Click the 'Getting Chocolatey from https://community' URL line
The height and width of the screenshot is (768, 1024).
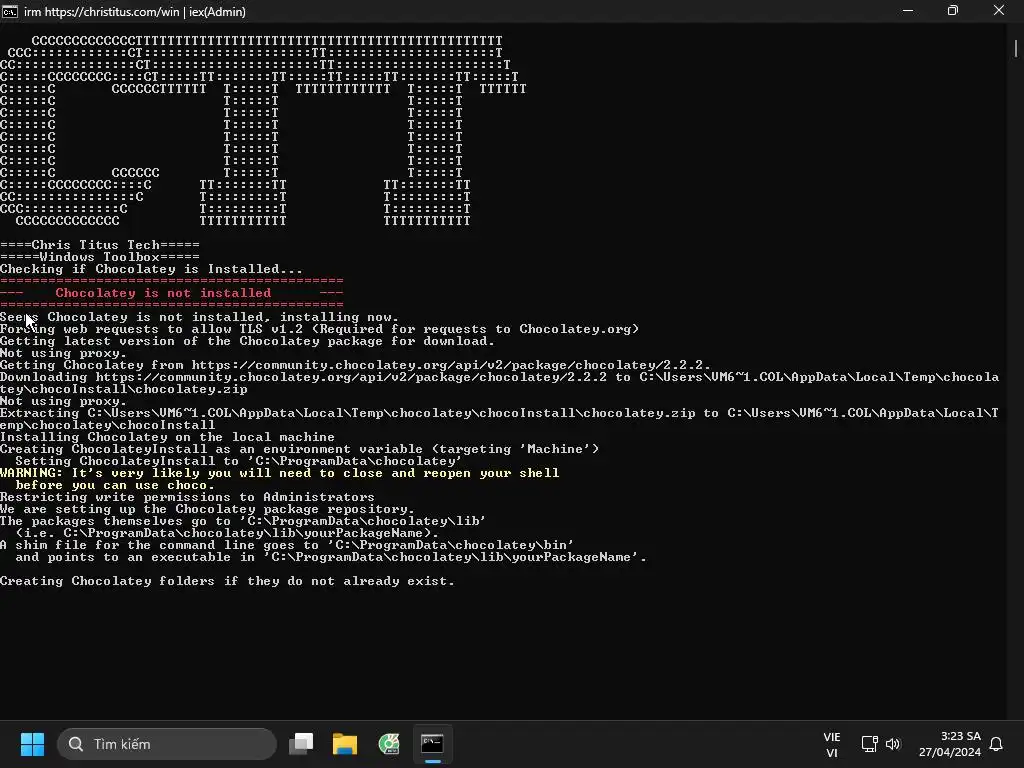tap(355, 365)
